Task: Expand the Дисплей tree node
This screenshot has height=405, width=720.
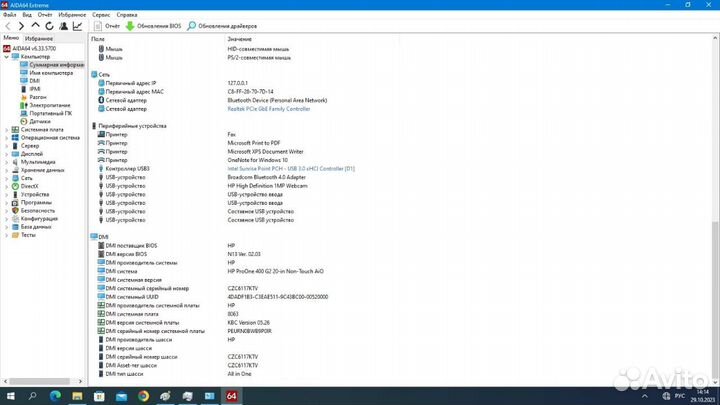Action: (6, 154)
